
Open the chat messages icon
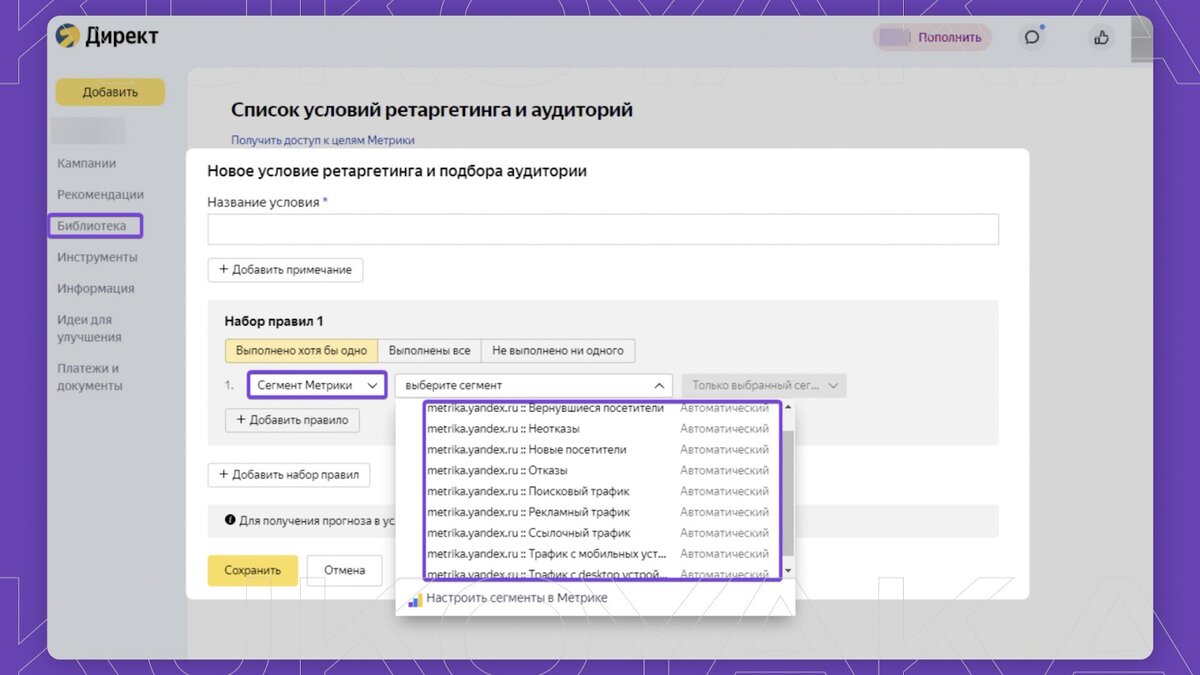[1032, 37]
